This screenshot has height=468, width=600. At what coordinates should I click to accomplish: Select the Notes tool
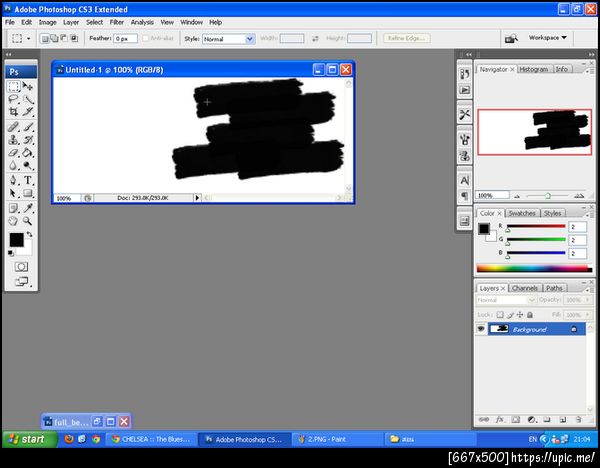coord(13,208)
